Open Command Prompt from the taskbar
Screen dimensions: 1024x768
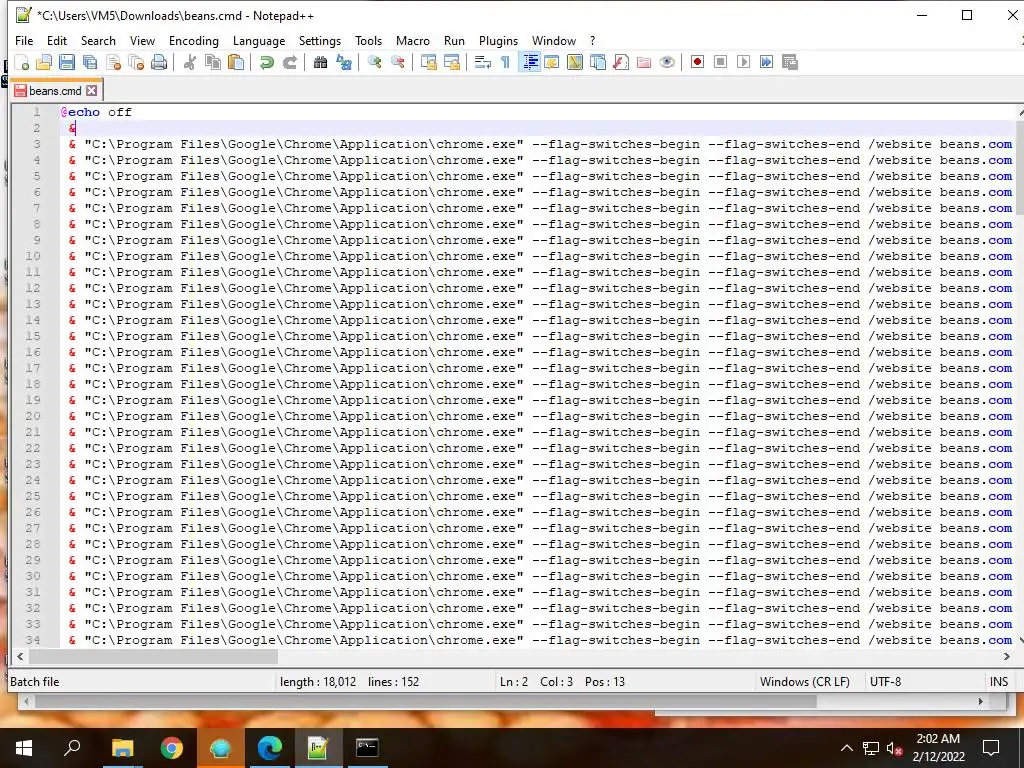tap(367, 748)
